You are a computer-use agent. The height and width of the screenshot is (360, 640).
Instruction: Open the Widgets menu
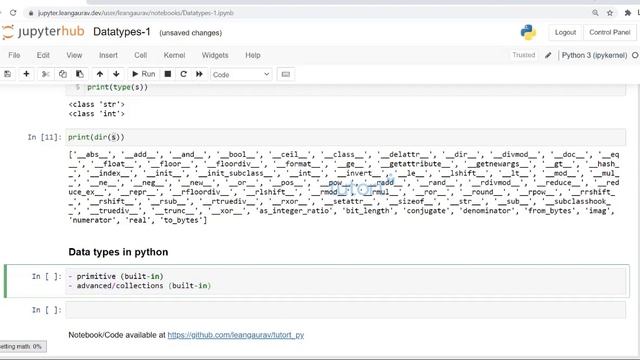click(x=215, y=55)
